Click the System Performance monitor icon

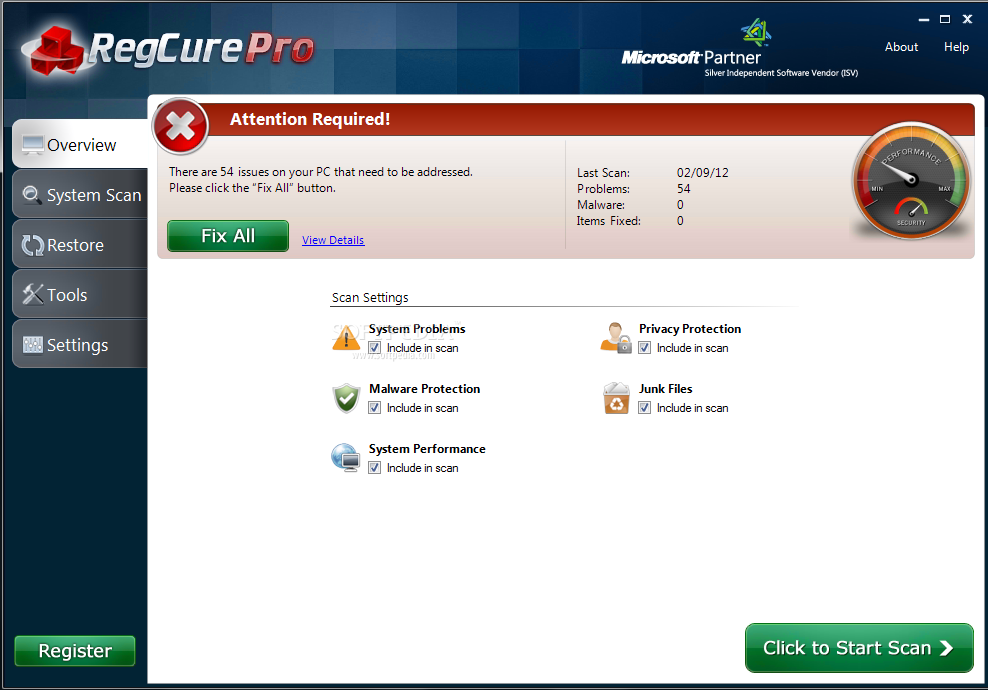pyautogui.click(x=346, y=458)
